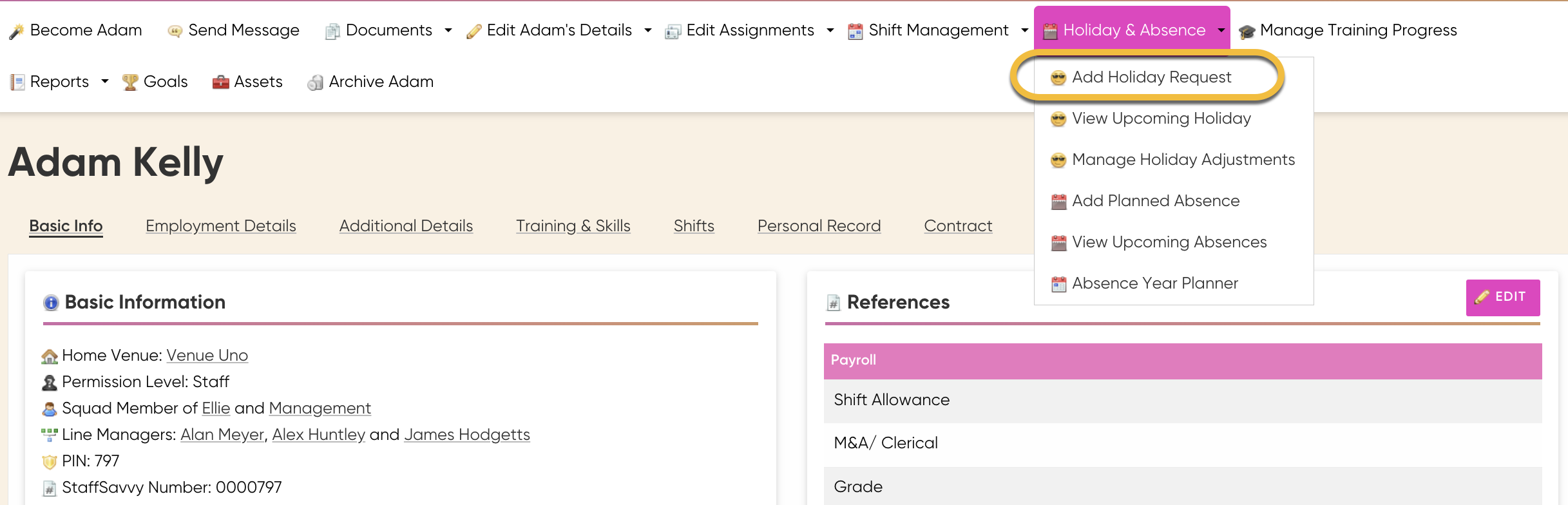Click the Send Message speech bubble icon

point(175,31)
